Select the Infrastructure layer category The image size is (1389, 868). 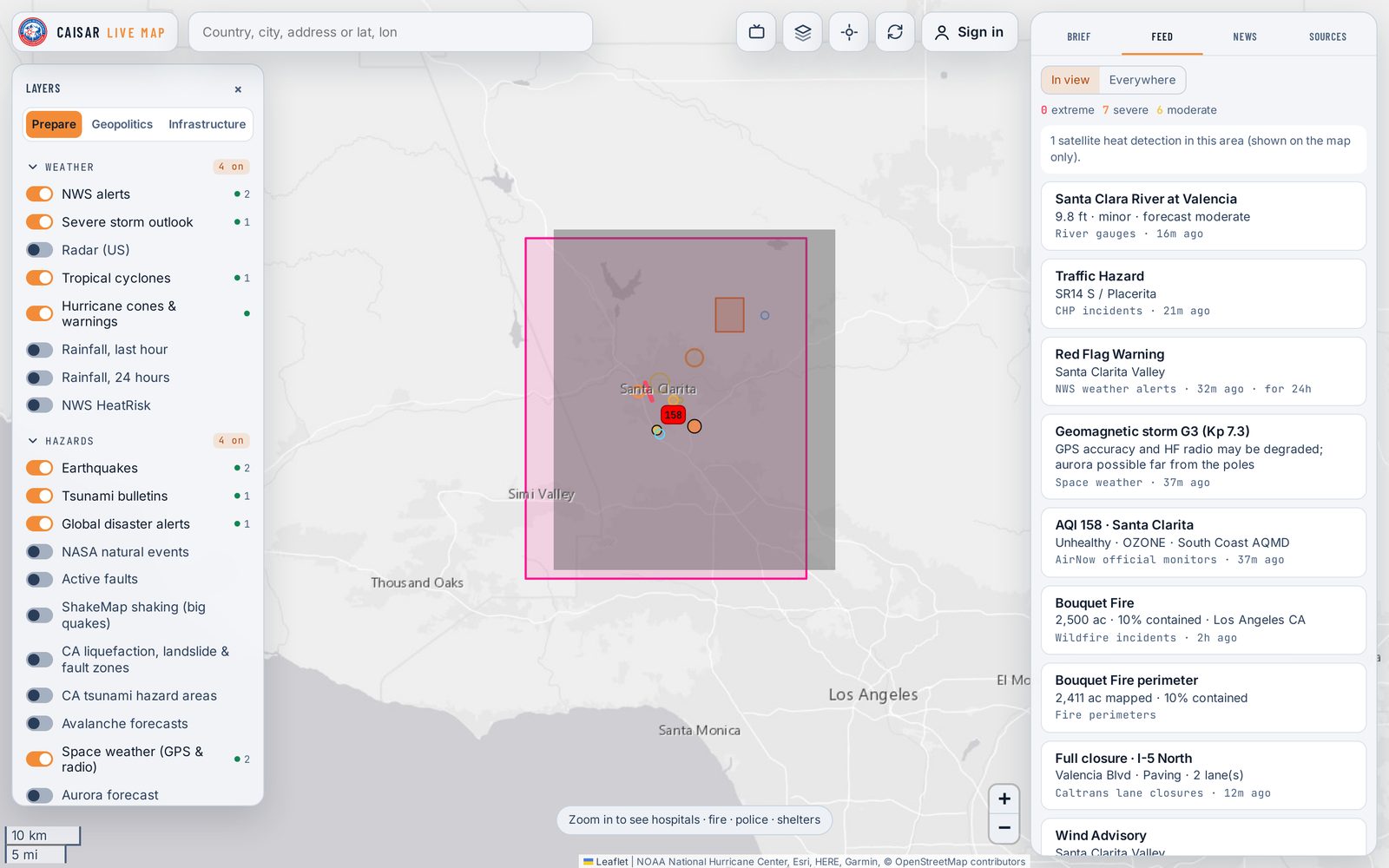pyautogui.click(x=207, y=124)
